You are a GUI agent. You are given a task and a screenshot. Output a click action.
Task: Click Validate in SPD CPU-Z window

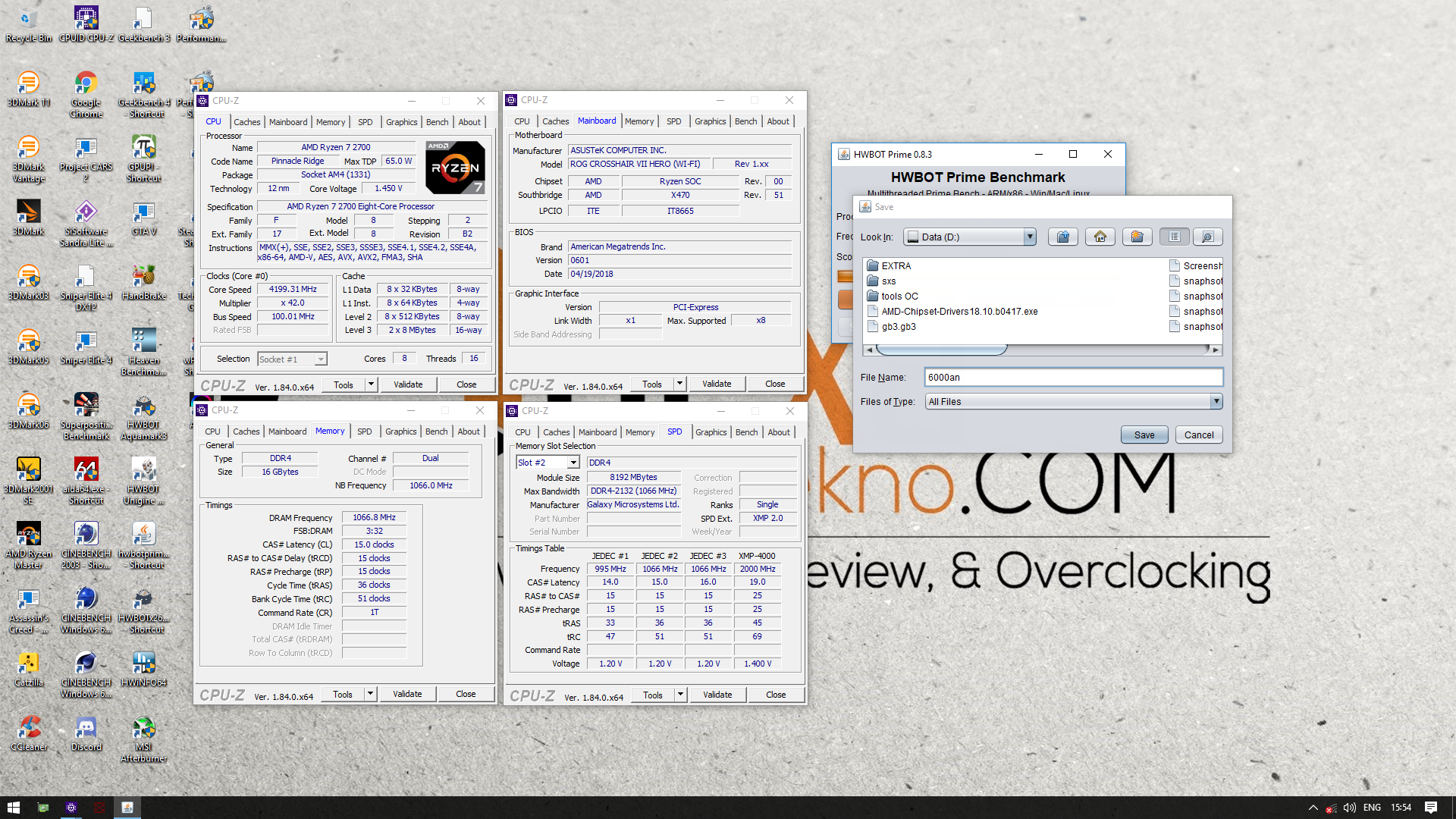point(717,695)
